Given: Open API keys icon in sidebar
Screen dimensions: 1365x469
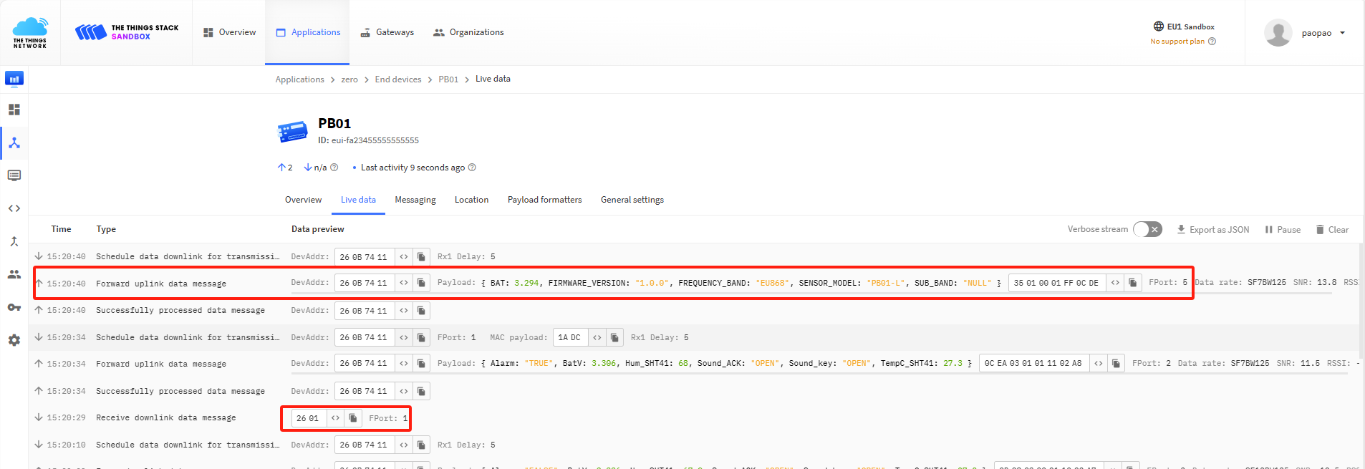Looking at the screenshot, I should pos(14,307).
